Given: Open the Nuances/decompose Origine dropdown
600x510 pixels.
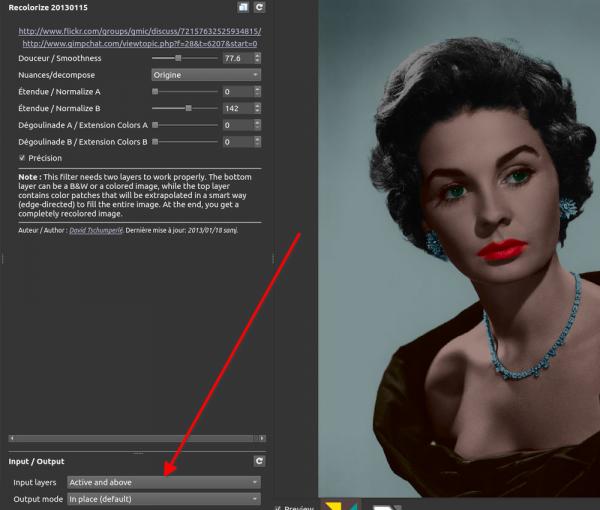Looking at the screenshot, I should (x=206, y=75).
